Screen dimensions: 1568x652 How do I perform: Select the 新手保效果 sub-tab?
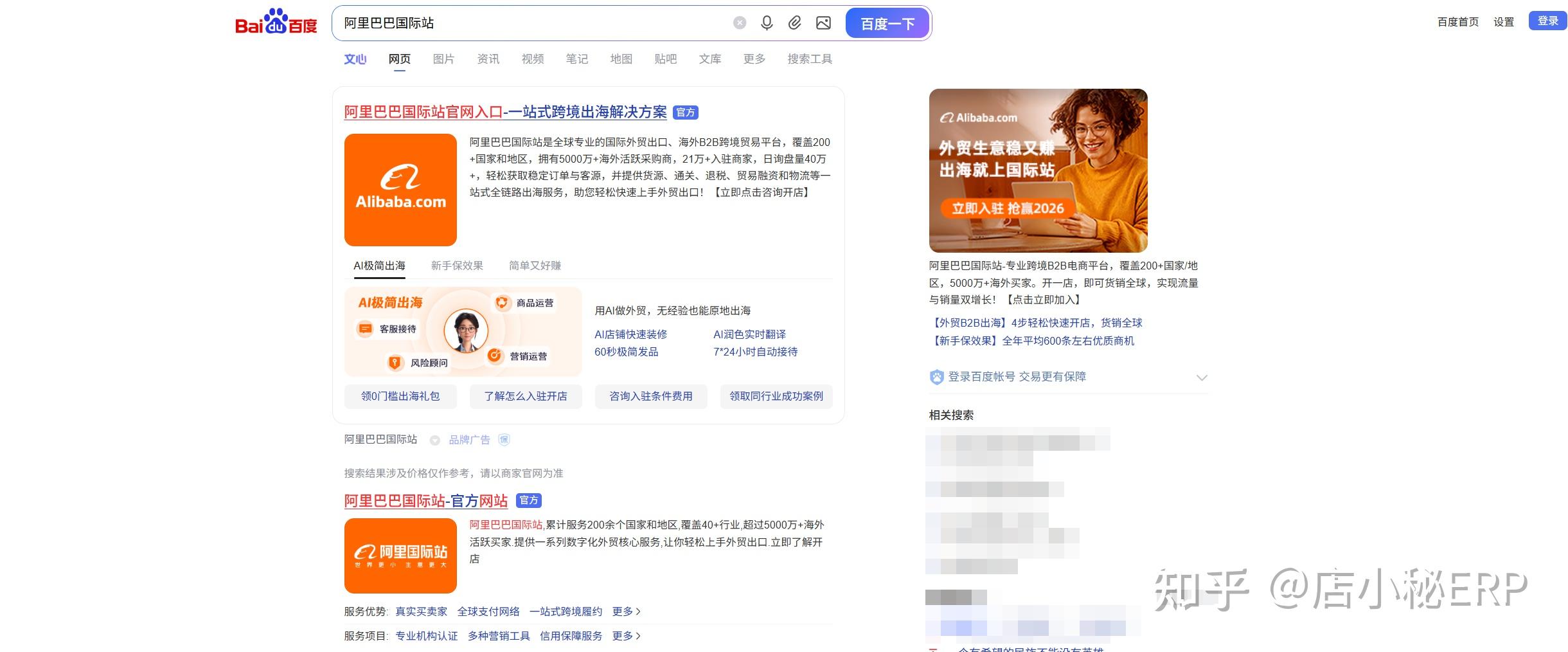457,266
